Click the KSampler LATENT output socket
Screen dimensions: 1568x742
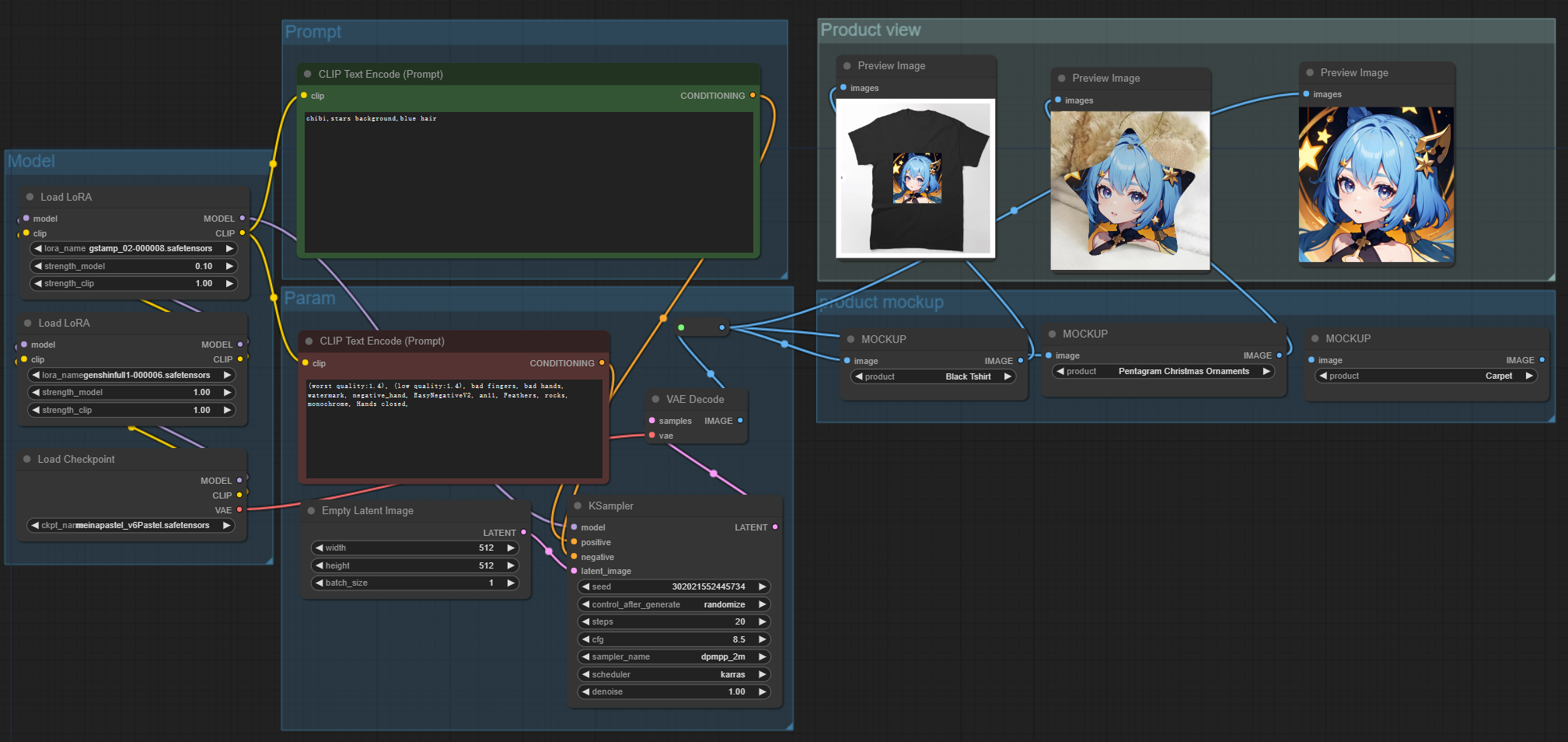(775, 527)
